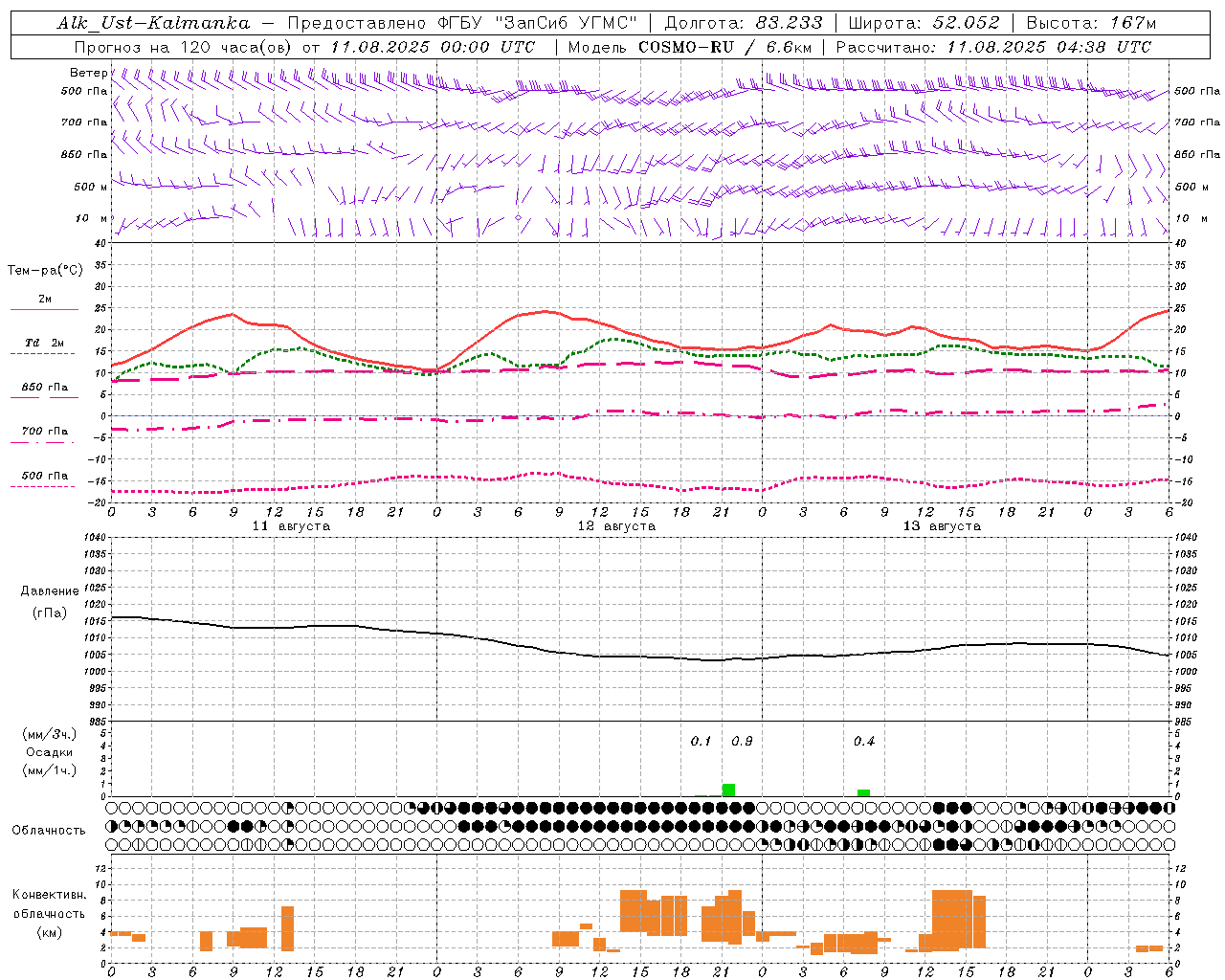The width and height of the screenshot is (1225, 980).
Task: Click the model name COSMO-RU / 6.6км
Action: (725, 47)
